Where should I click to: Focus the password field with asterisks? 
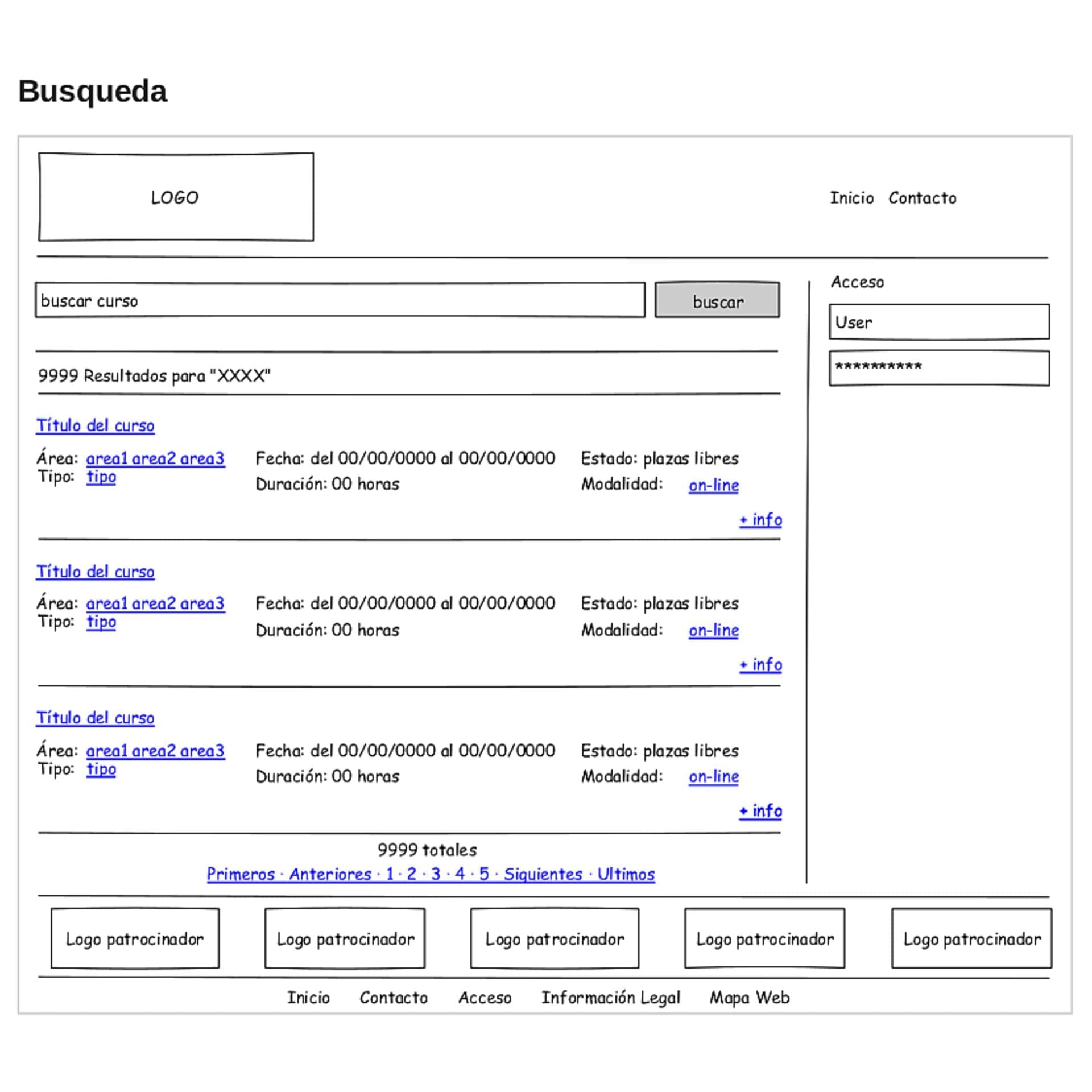click(x=938, y=368)
